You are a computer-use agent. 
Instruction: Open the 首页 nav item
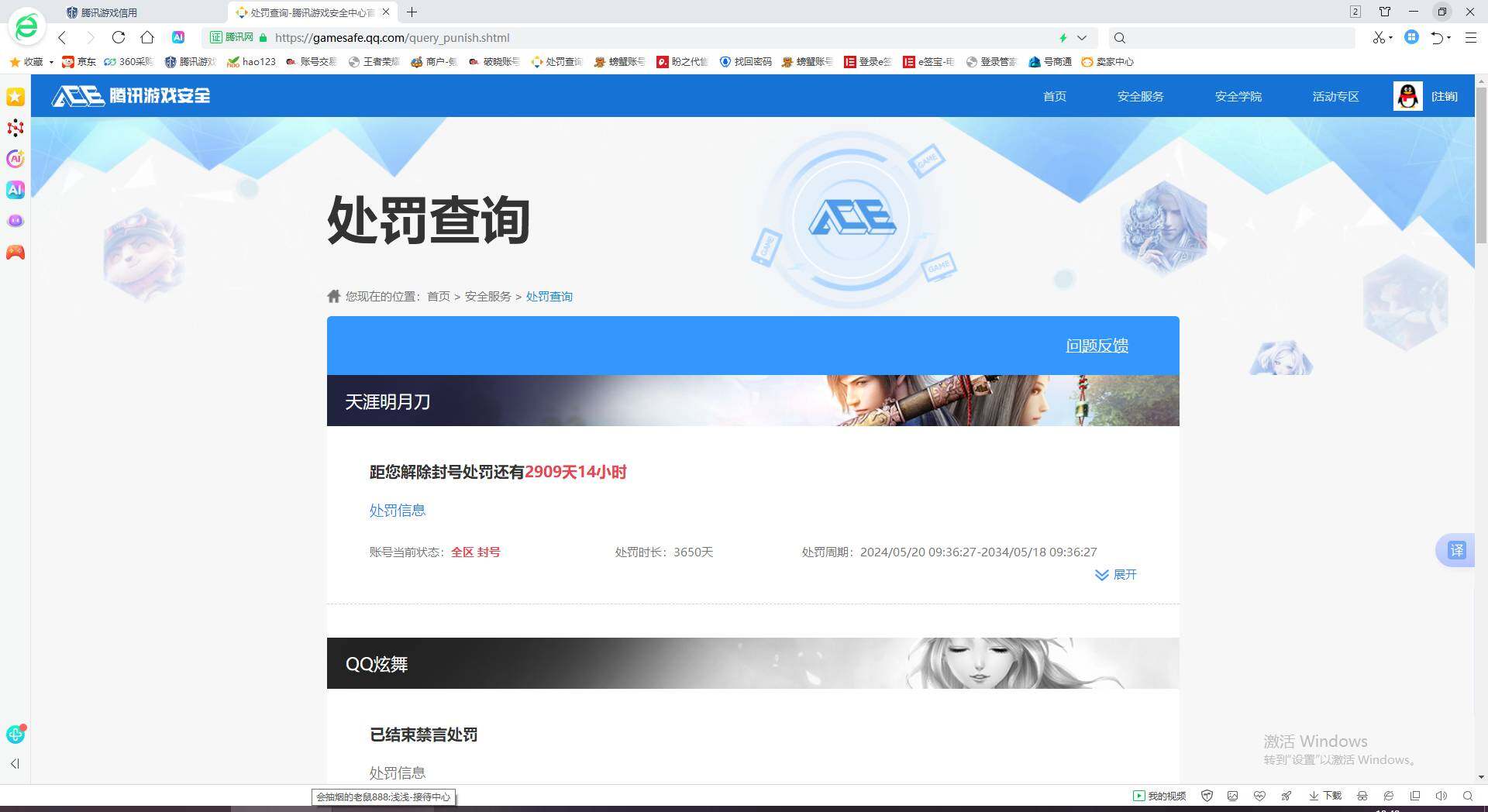1054,96
